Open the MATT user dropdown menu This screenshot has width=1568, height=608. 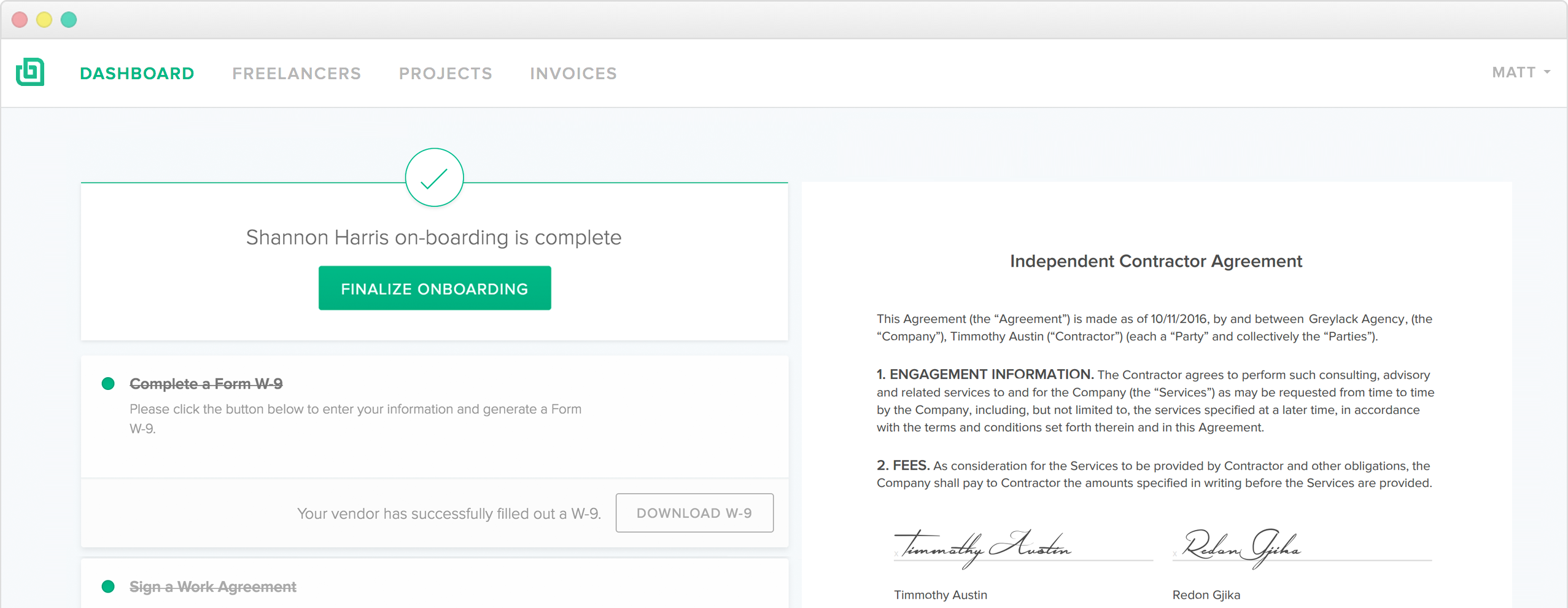click(1520, 72)
